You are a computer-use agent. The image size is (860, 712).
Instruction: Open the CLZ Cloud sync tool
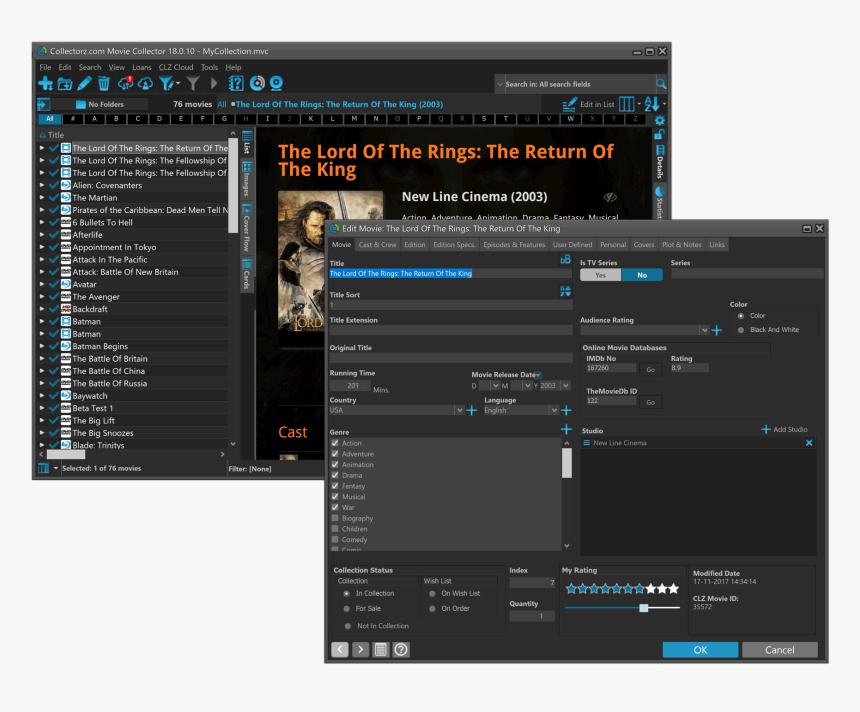click(x=126, y=83)
